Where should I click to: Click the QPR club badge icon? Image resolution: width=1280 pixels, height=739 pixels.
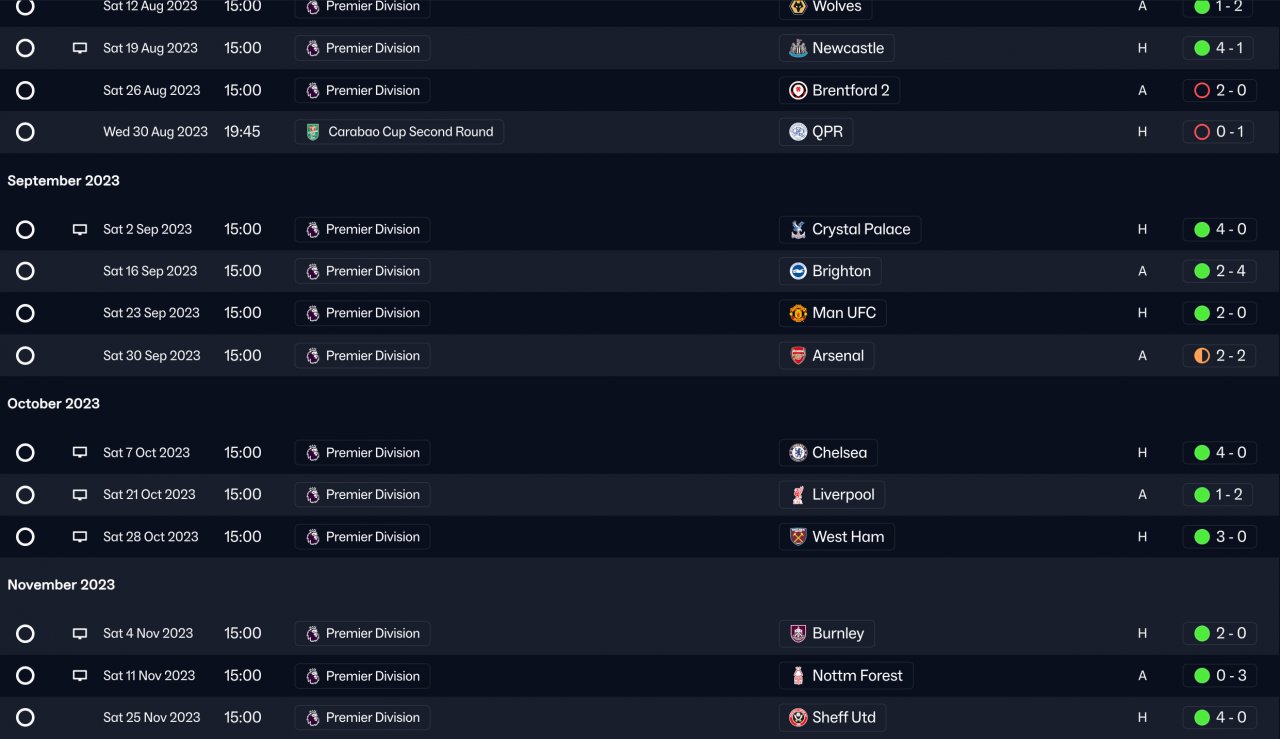[798, 132]
